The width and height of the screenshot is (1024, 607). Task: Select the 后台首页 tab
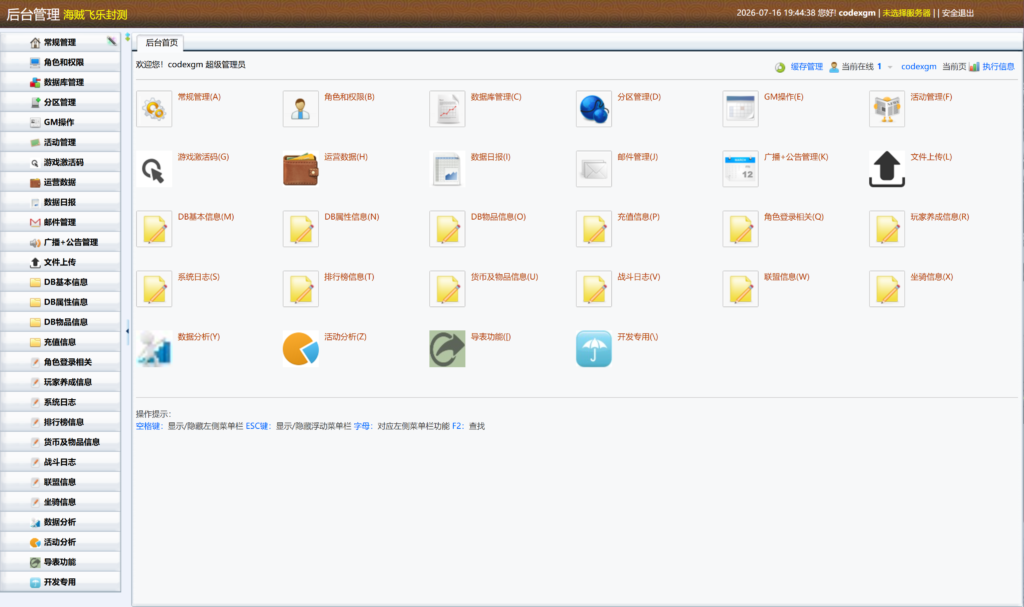pos(161,42)
